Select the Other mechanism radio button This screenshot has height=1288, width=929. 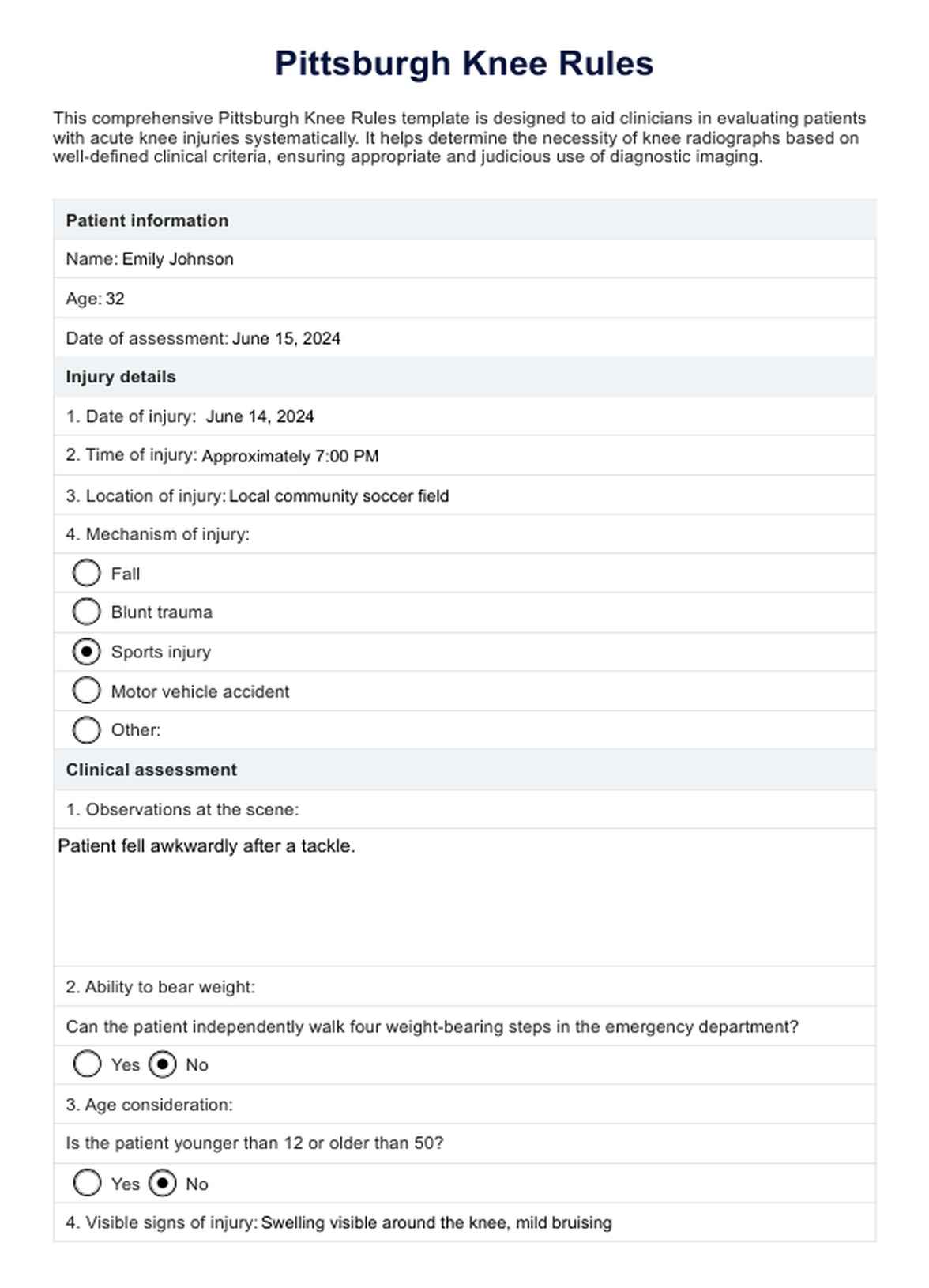(x=87, y=729)
